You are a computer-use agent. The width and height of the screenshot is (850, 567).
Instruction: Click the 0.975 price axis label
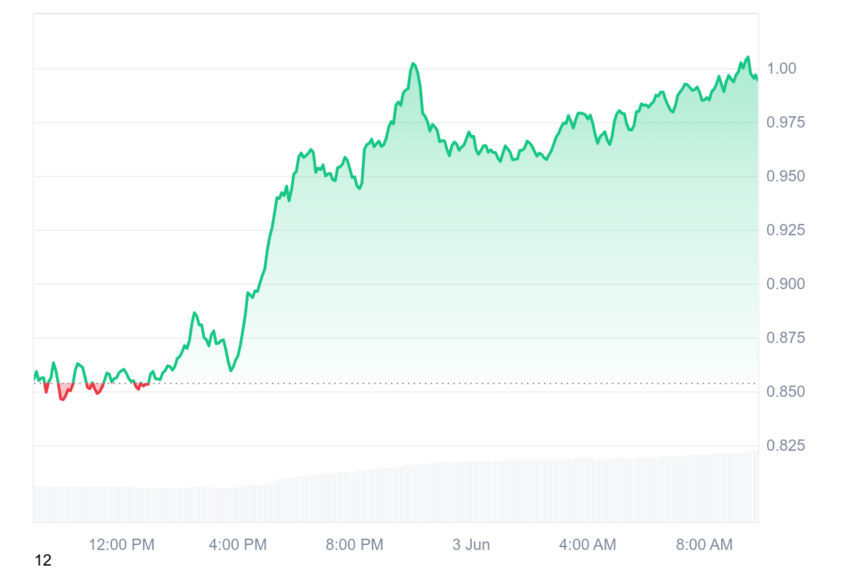[785, 122]
